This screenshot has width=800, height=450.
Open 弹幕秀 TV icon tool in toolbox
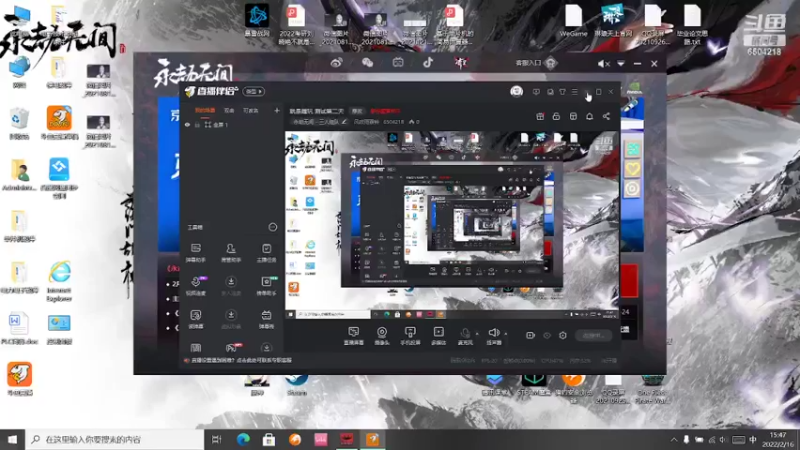(x=266, y=319)
